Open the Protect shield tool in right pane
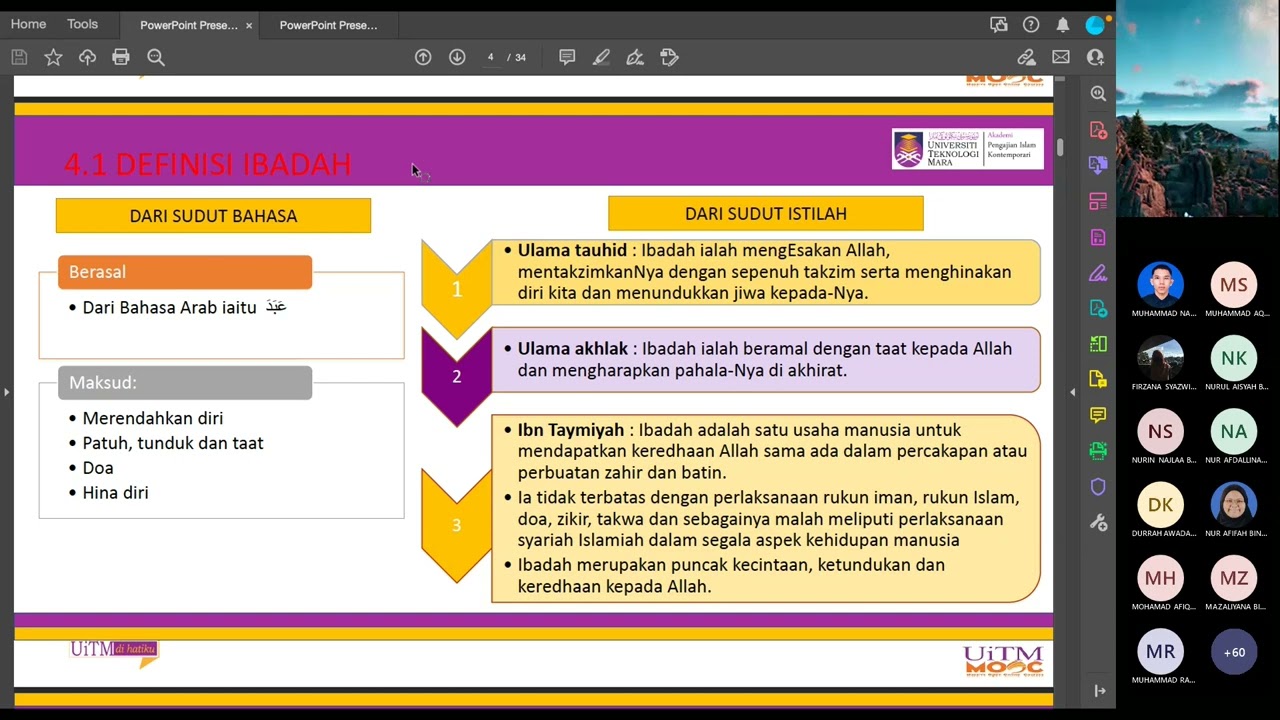The image size is (1280, 720). 1098,487
